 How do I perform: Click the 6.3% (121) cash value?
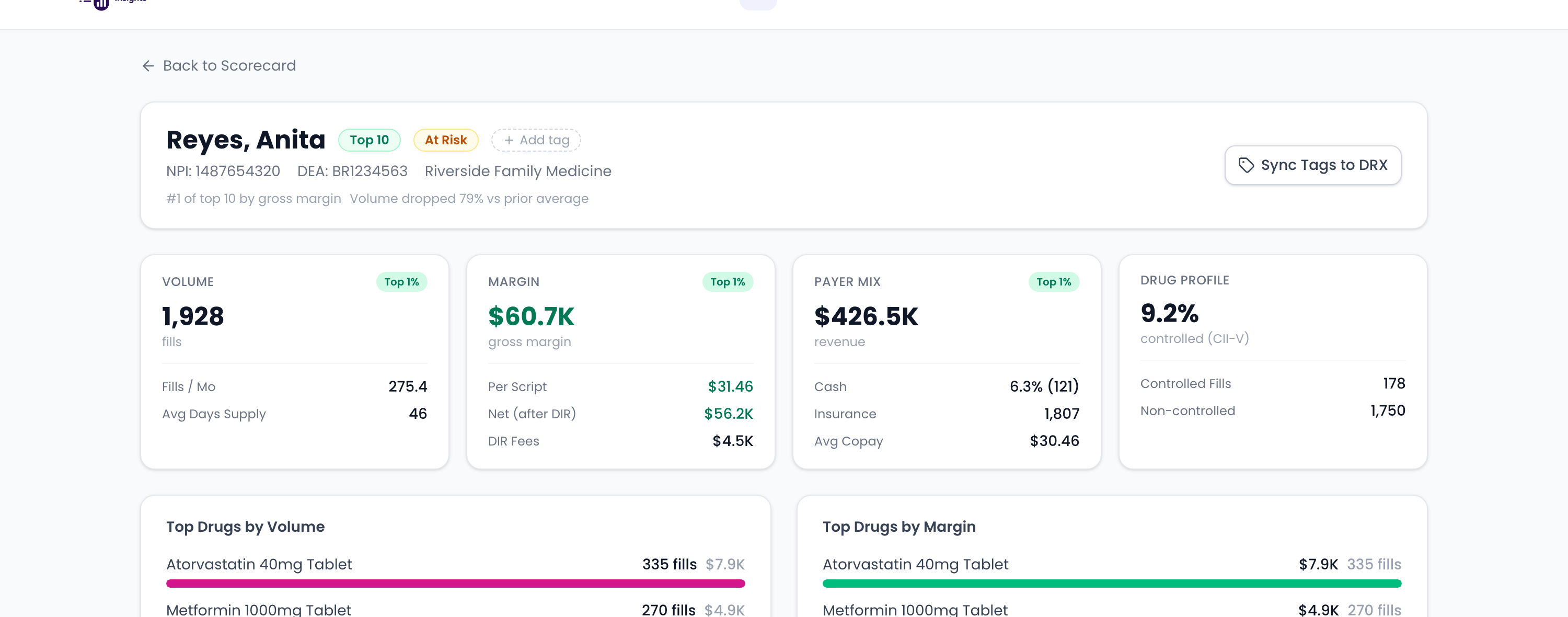pyautogui.click(x=1044, y=387)
